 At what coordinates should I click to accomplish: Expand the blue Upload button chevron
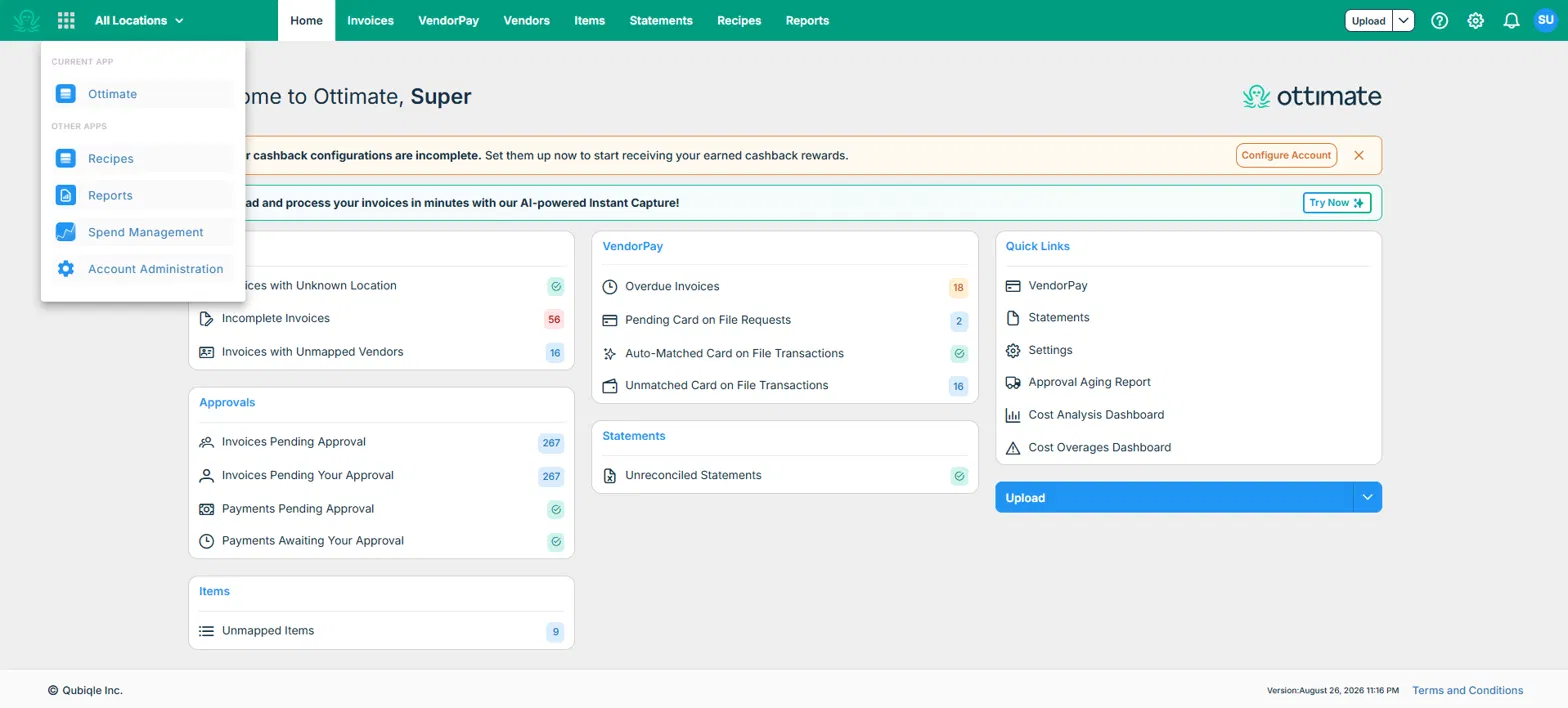click(1368, 497)
